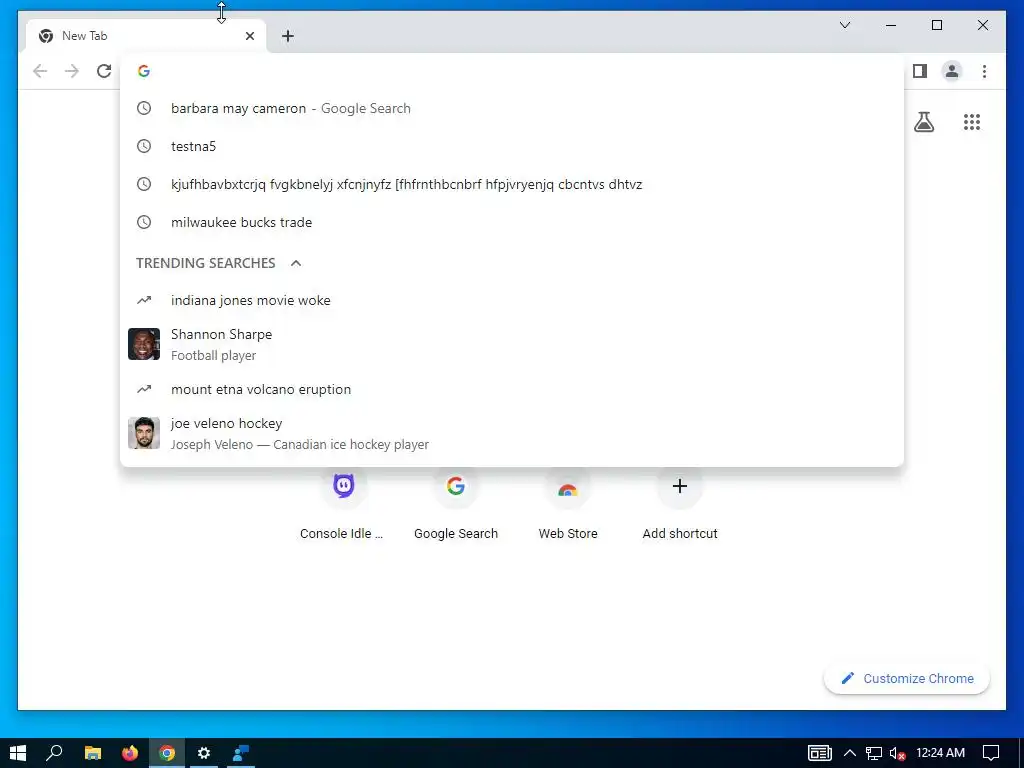Click the 12:24 AM taskbar clock
Viewport: 1024px width, 768px height.
[x=940, y=753]
